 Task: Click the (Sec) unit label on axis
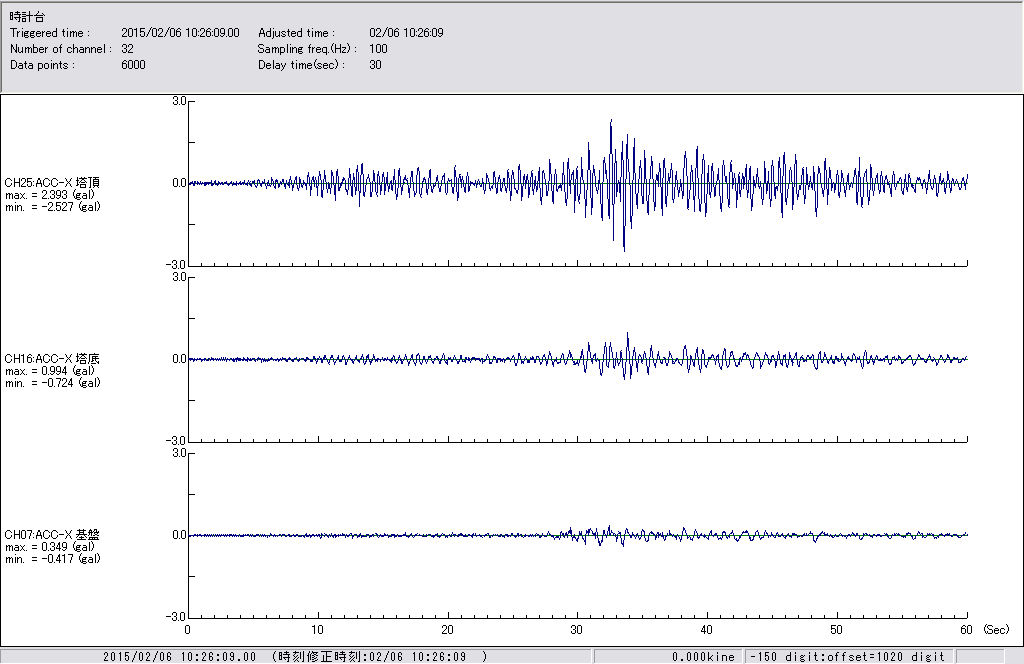(x=995, y=630)
